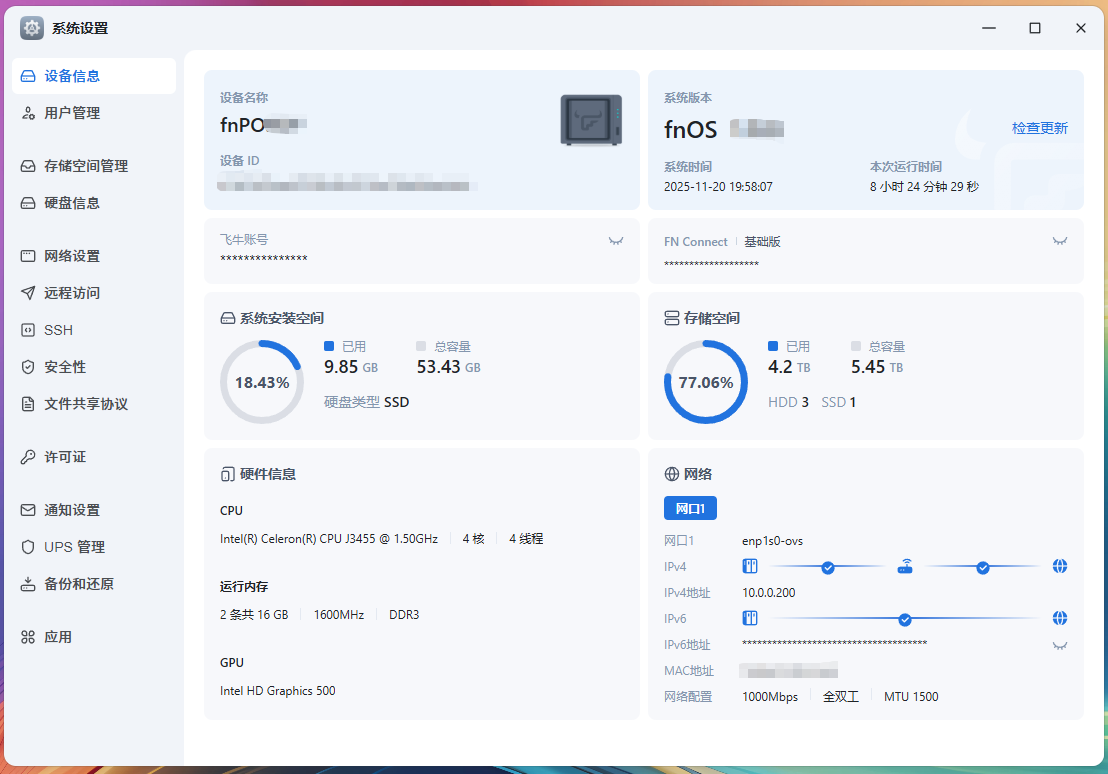Click the 安全性 shield icon
This screenshot has width=1108, height=774.
coord(28,367)
